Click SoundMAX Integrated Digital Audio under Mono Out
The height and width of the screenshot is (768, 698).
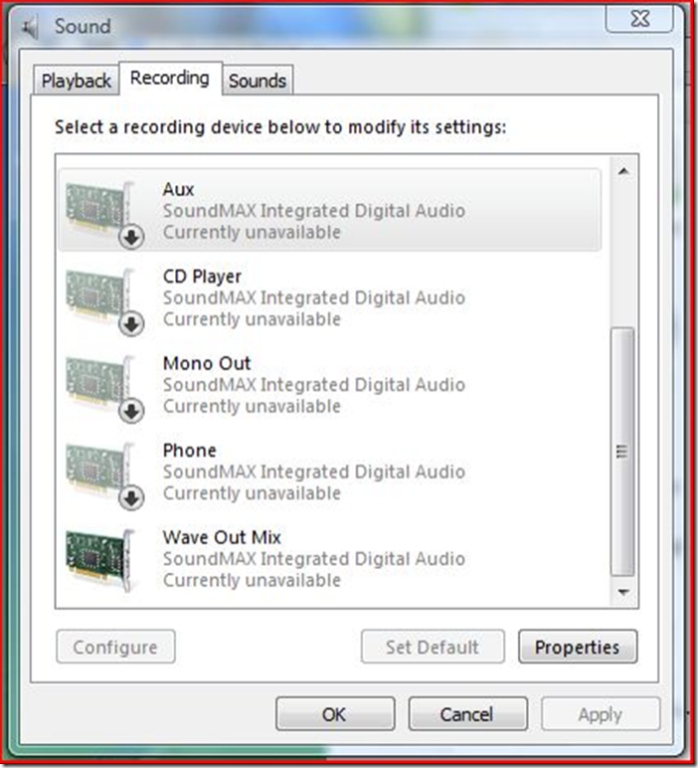[x=314, y=385]
